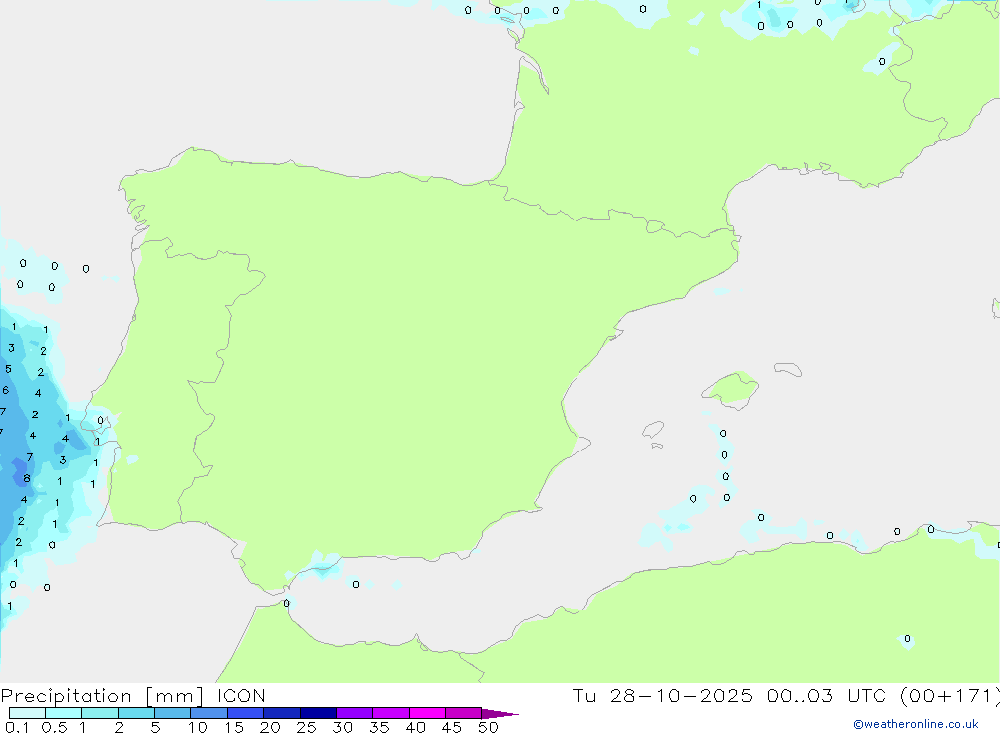Click the 'Precipitation [mm] ICON' title text
The width and height of the screenshot is (1000, 733).
pos(133,696)
